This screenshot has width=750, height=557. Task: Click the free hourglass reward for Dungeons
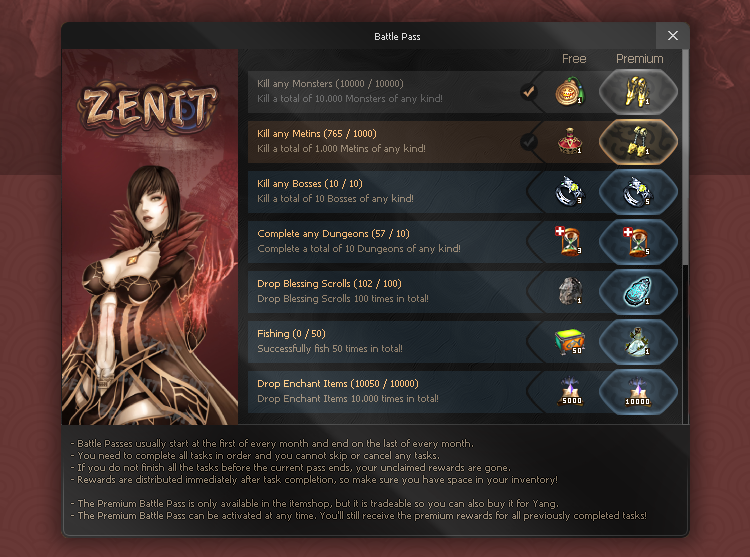pos(569,241)
